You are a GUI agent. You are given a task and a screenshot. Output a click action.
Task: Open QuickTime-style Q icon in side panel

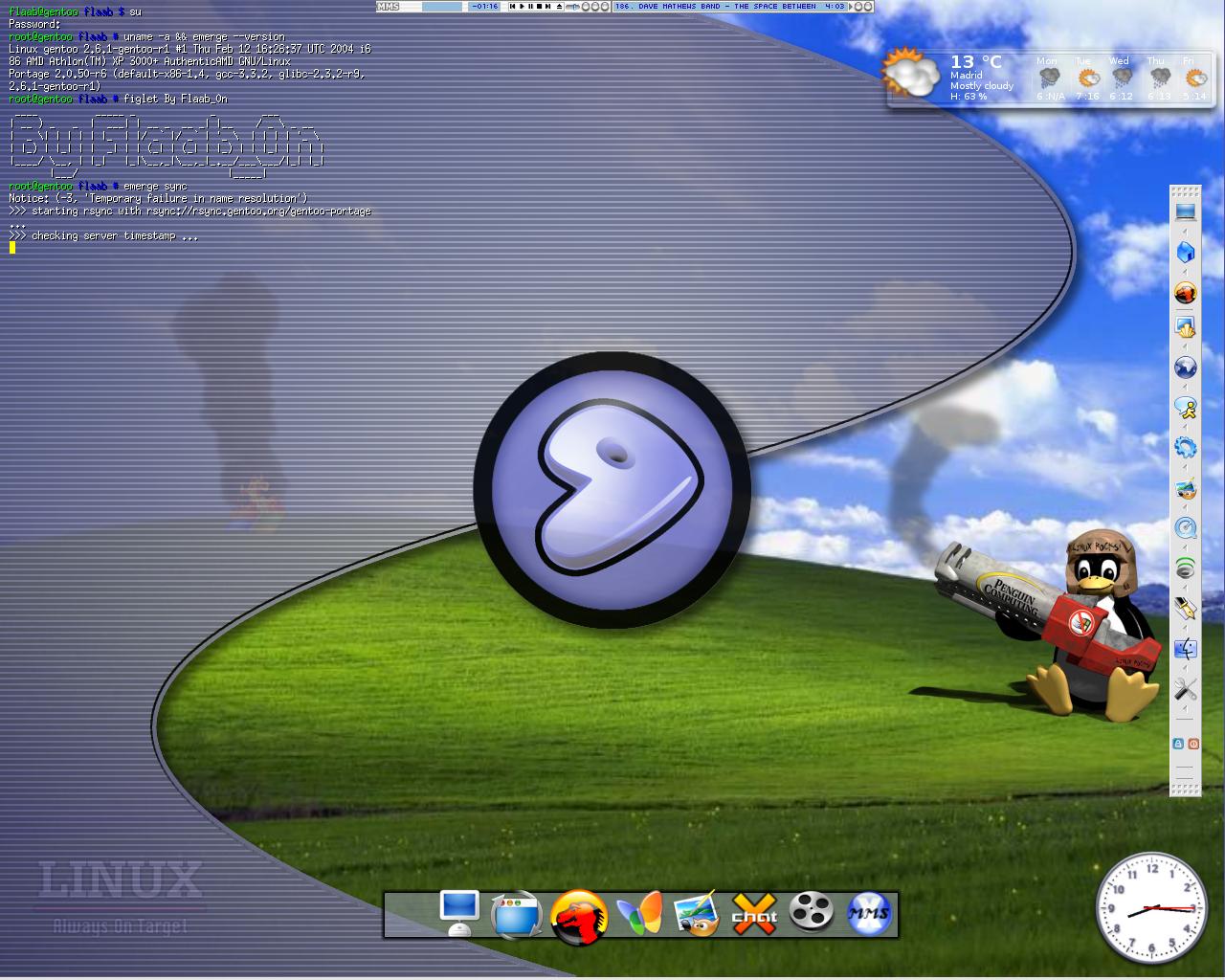(x=1186, y=528)
